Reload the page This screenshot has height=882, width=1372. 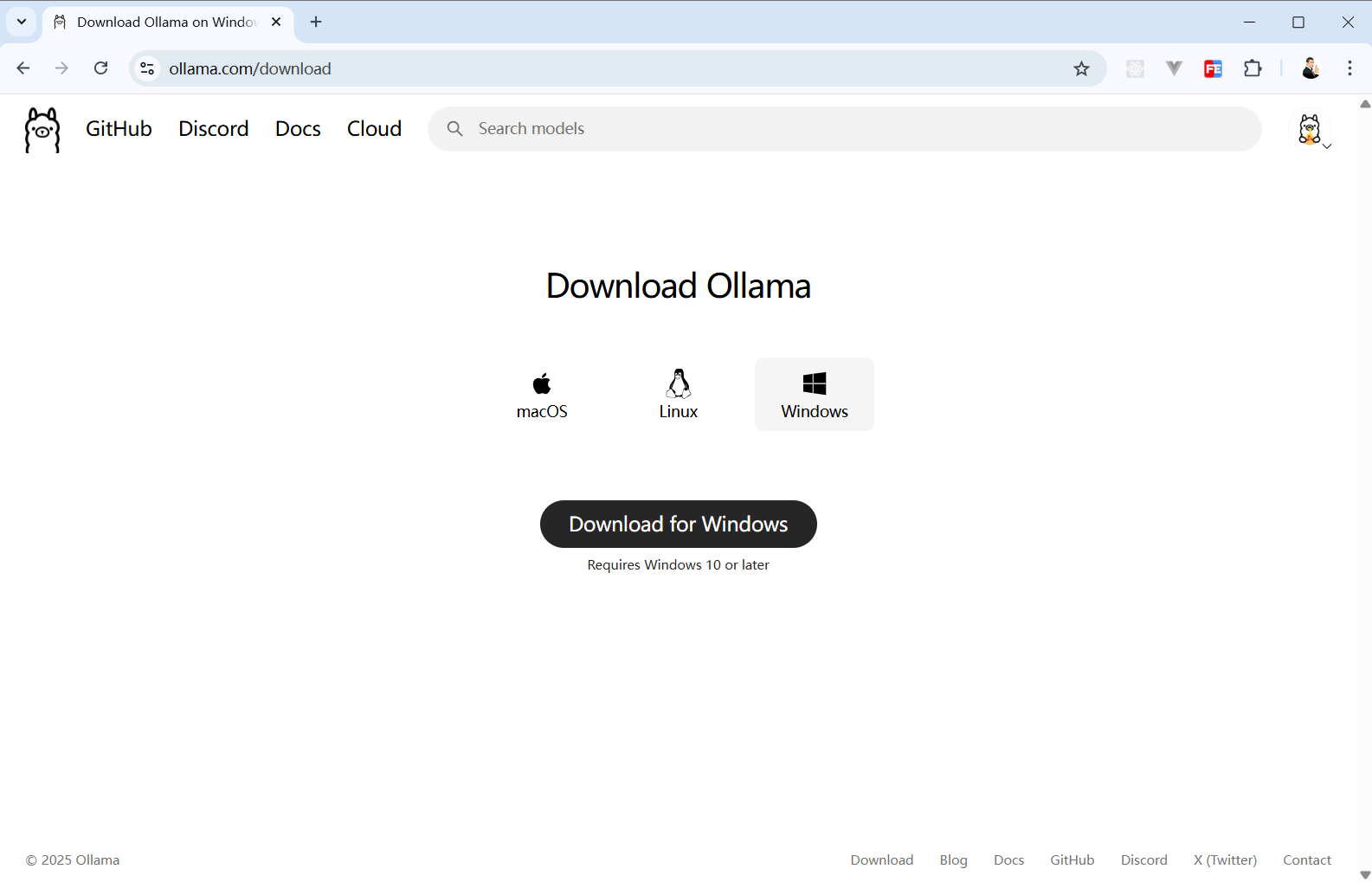[101, 68]
